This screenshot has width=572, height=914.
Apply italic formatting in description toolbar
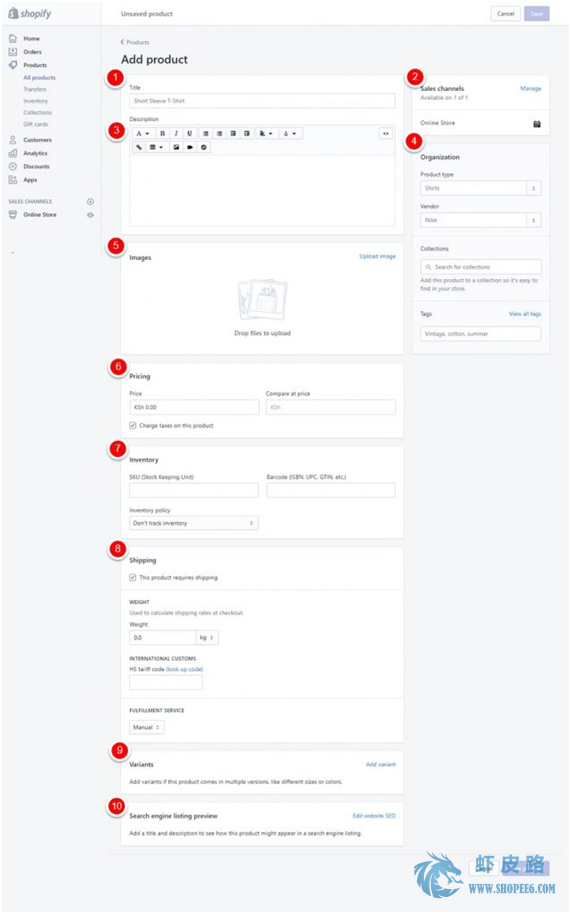(x=176, y=133)
